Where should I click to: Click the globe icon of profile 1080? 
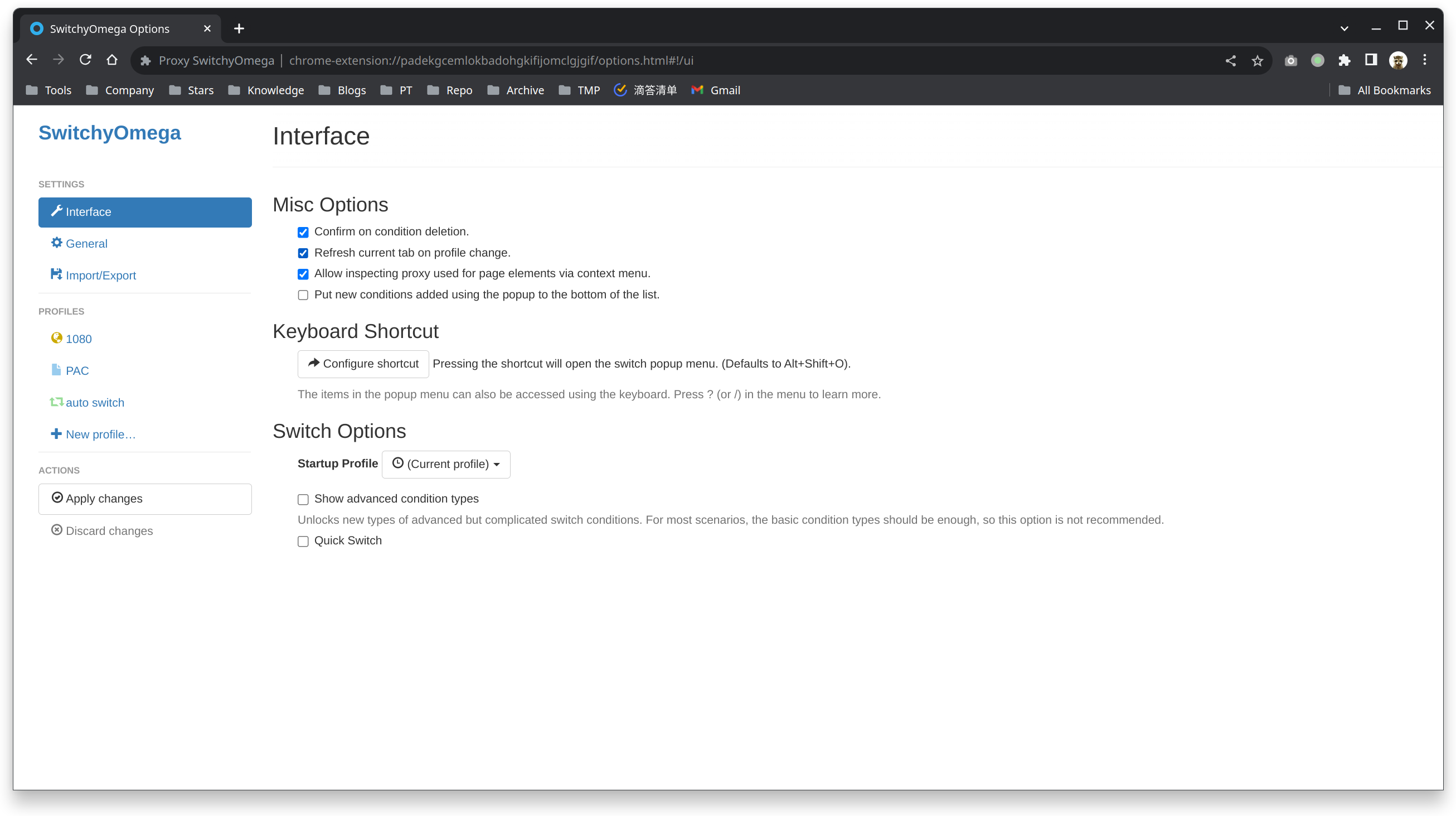pos(56,338)
